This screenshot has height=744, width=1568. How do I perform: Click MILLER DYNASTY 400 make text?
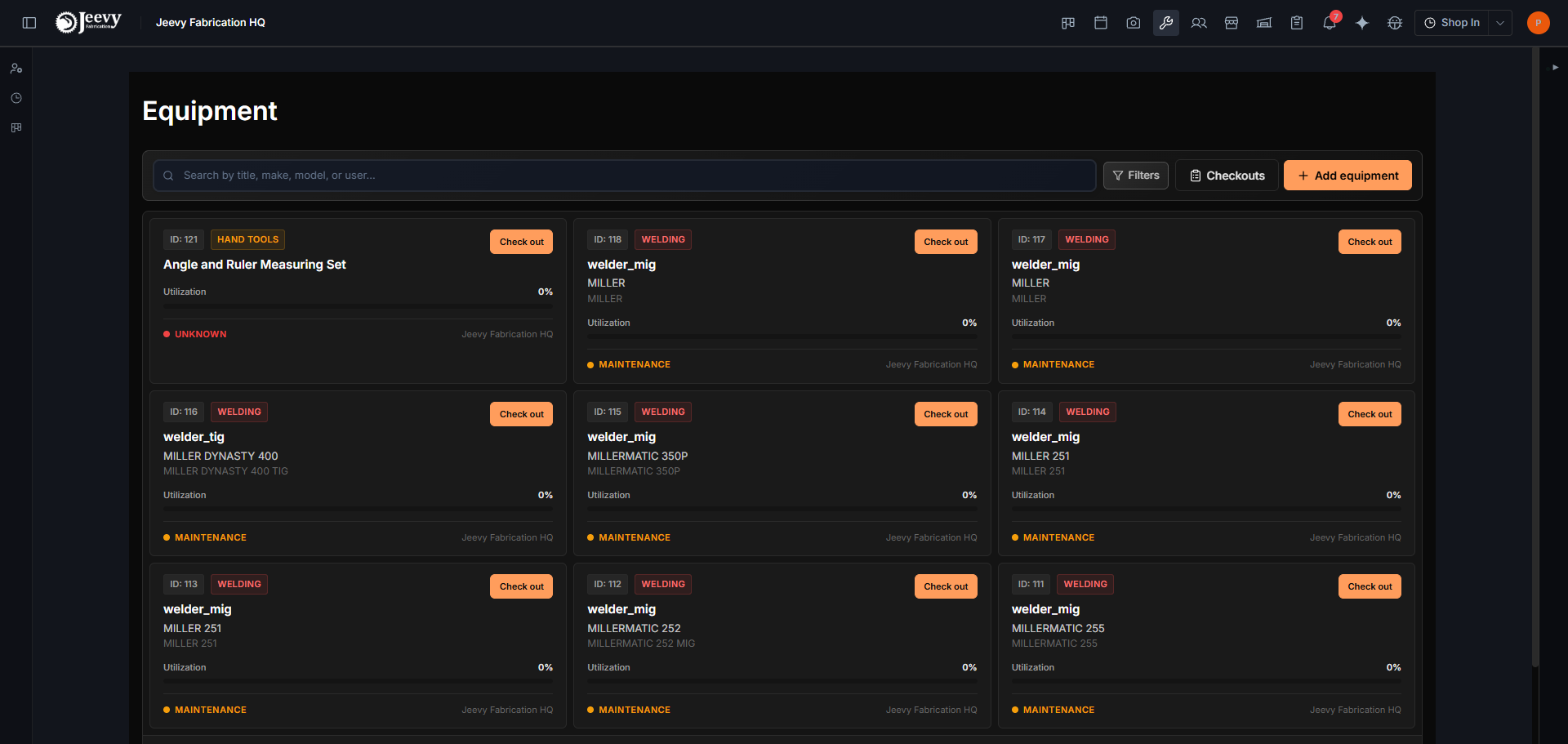pyautogui.click(x=220, y=456)
